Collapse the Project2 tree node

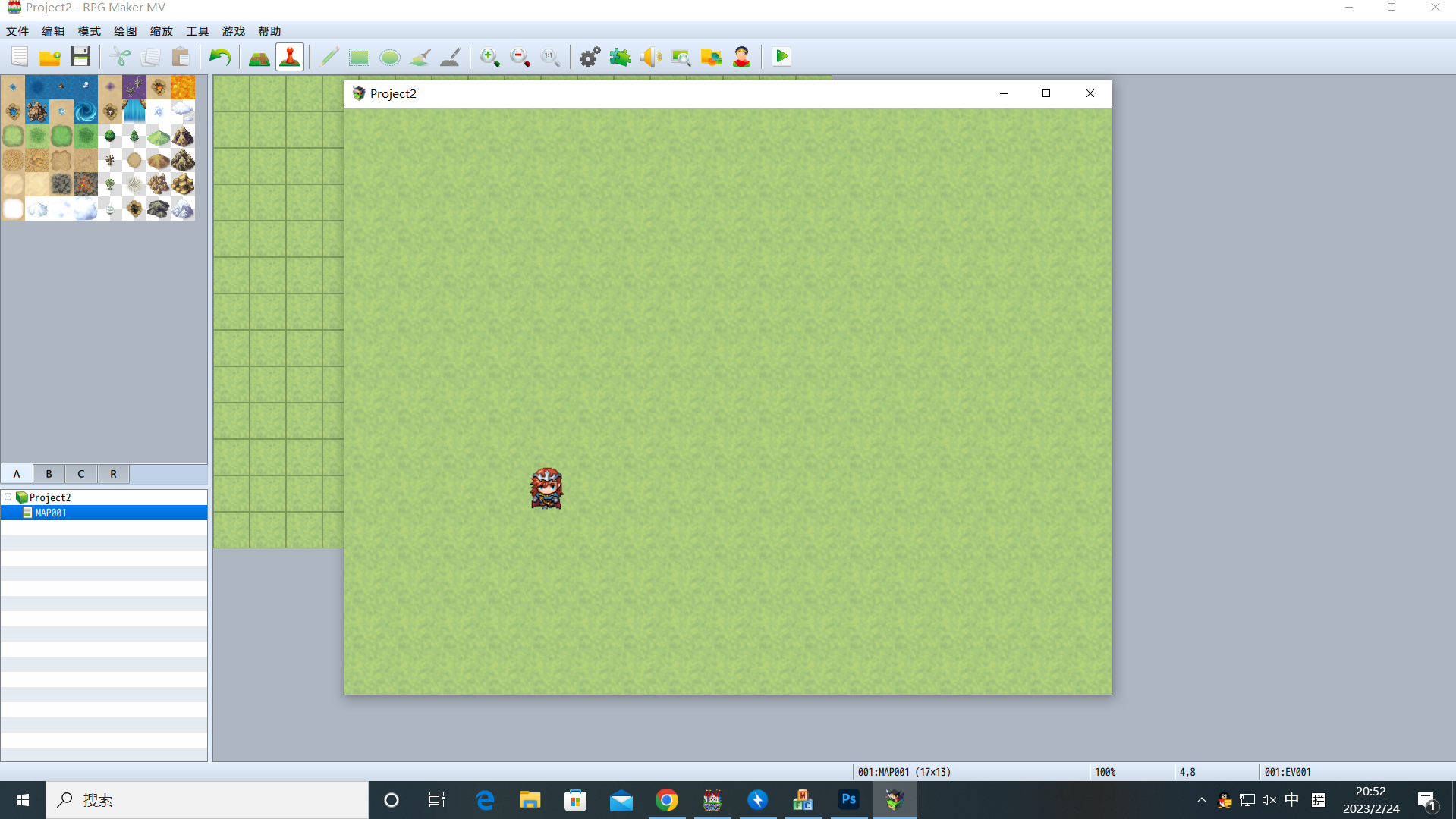pos(8,497)
